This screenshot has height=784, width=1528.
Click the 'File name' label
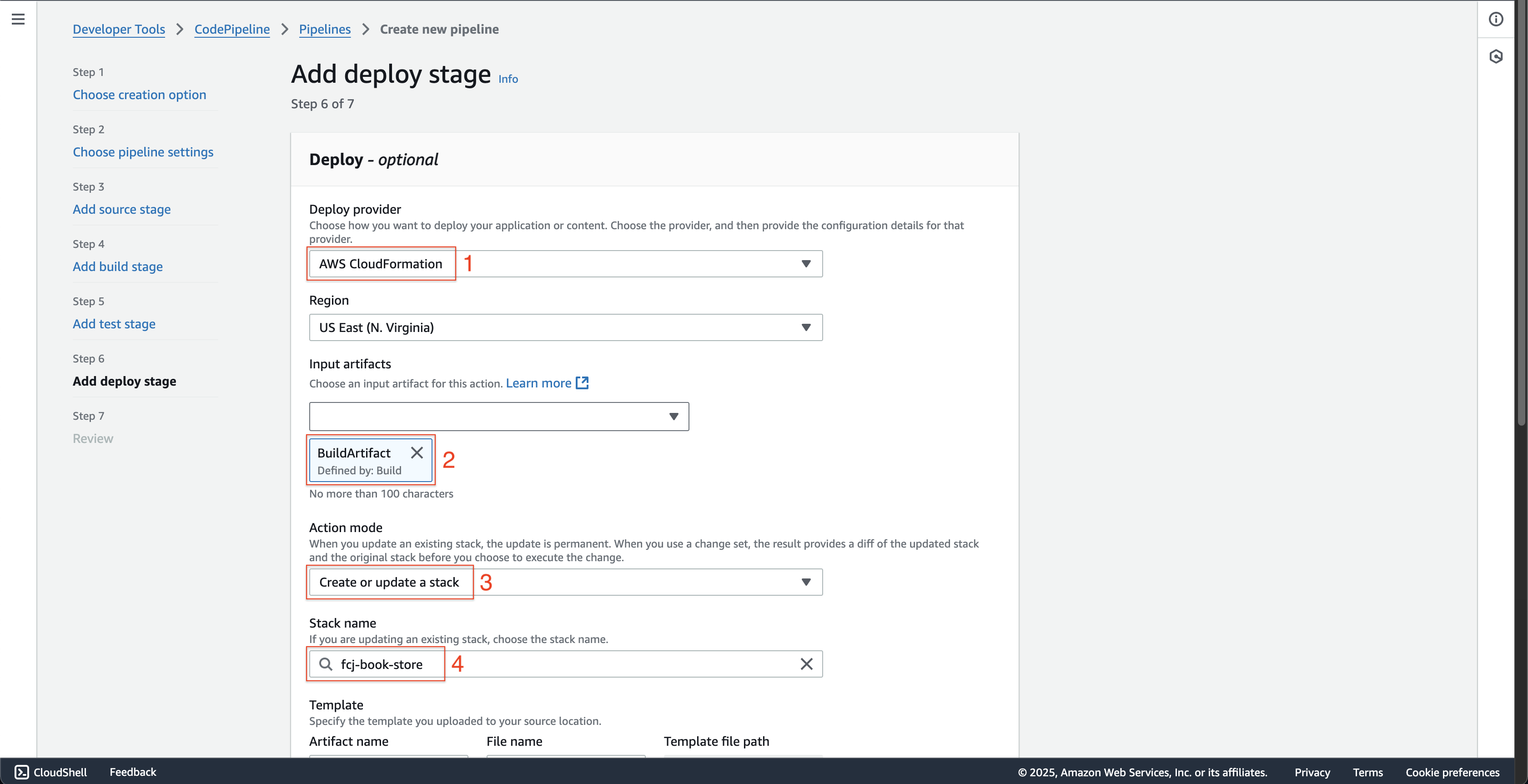pyautogui.click(x=514, y=741)
